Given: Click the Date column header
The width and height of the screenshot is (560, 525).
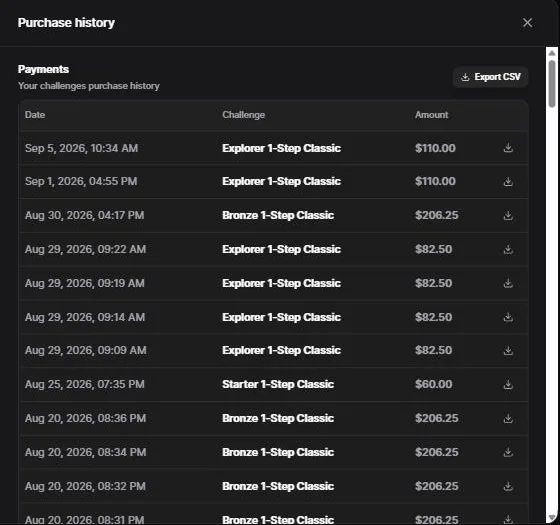Looking at the screenshot, I should pos(35,115).
